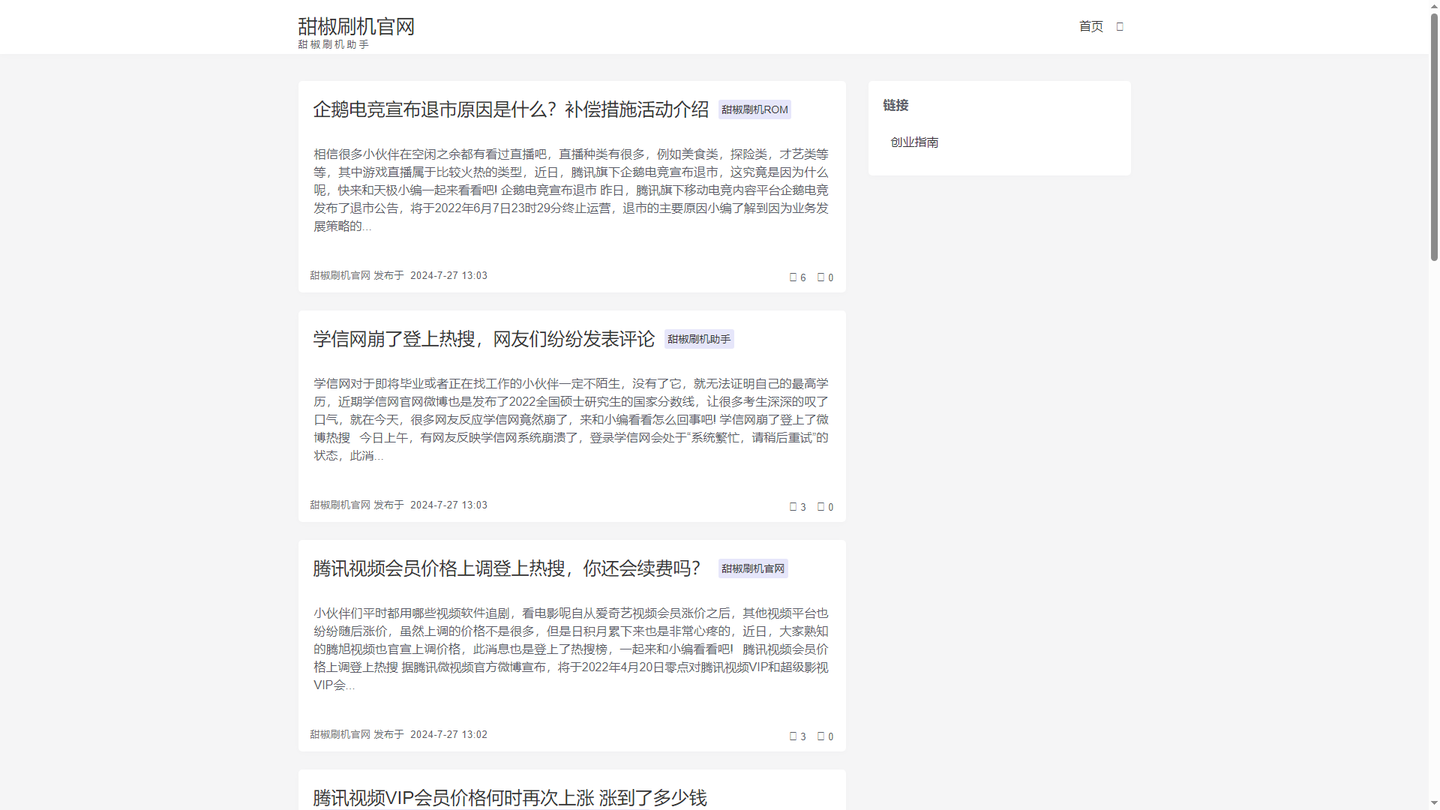
Task: Open the 创业指南 sidebar link
Action: [x=915, y=142]
